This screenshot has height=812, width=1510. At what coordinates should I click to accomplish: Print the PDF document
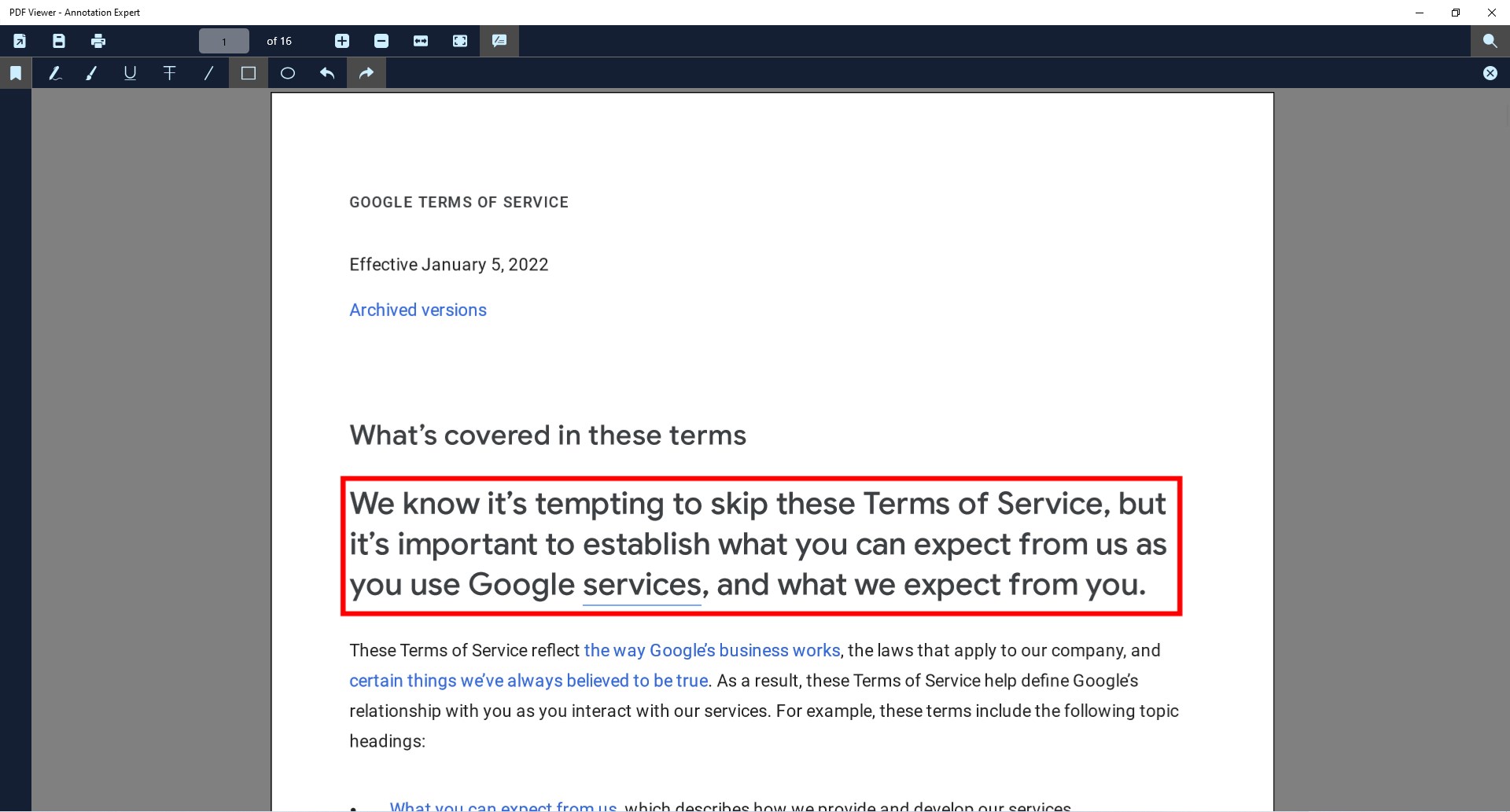click(98, 41)
